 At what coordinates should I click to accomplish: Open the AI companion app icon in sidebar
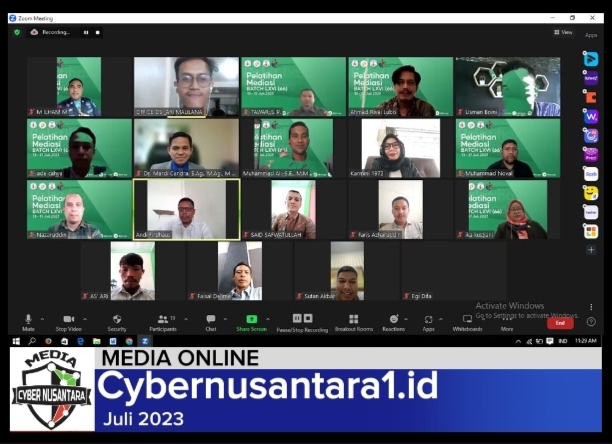(x=591, y=135)
